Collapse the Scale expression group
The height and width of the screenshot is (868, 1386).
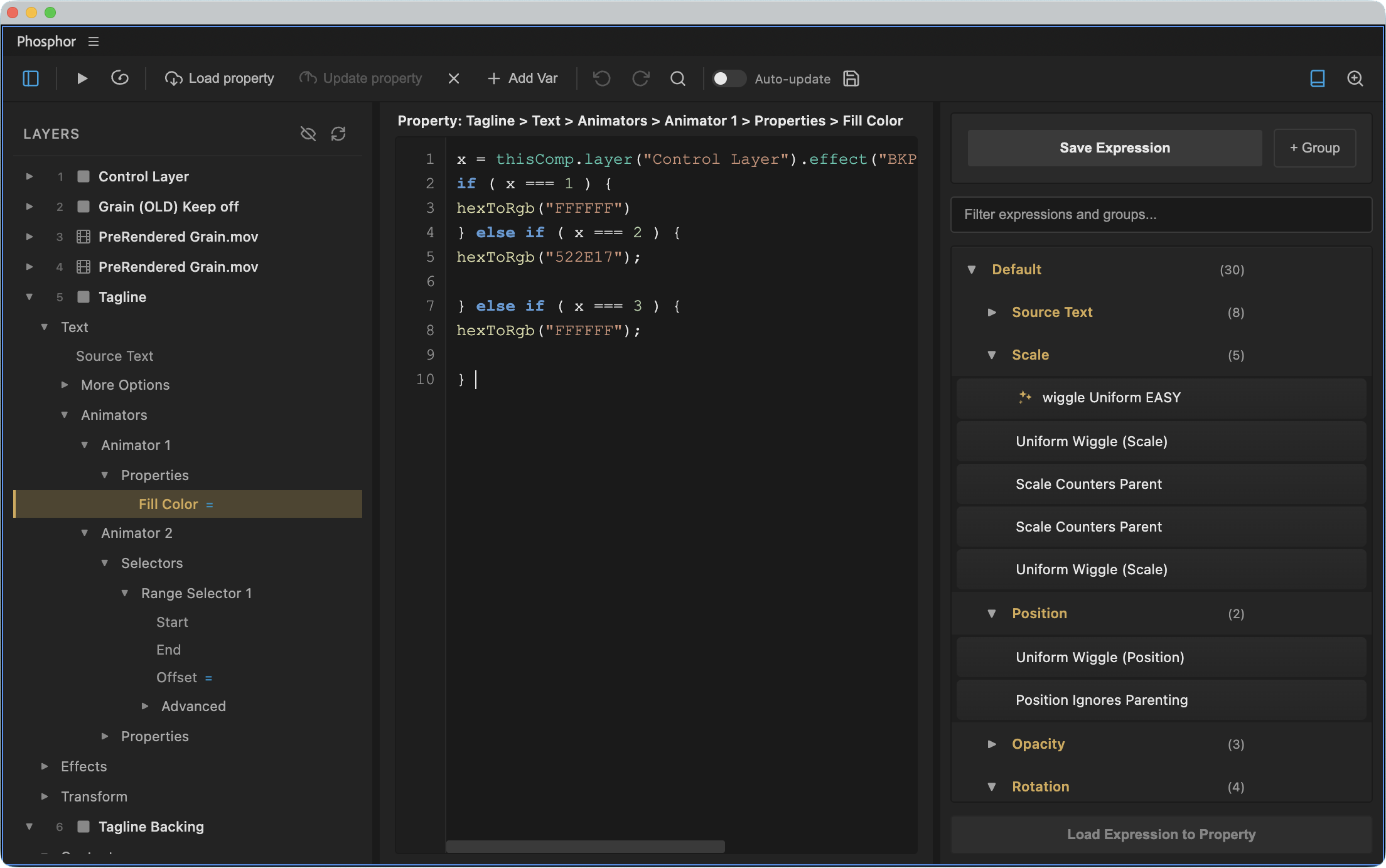[x=992, y=355]
